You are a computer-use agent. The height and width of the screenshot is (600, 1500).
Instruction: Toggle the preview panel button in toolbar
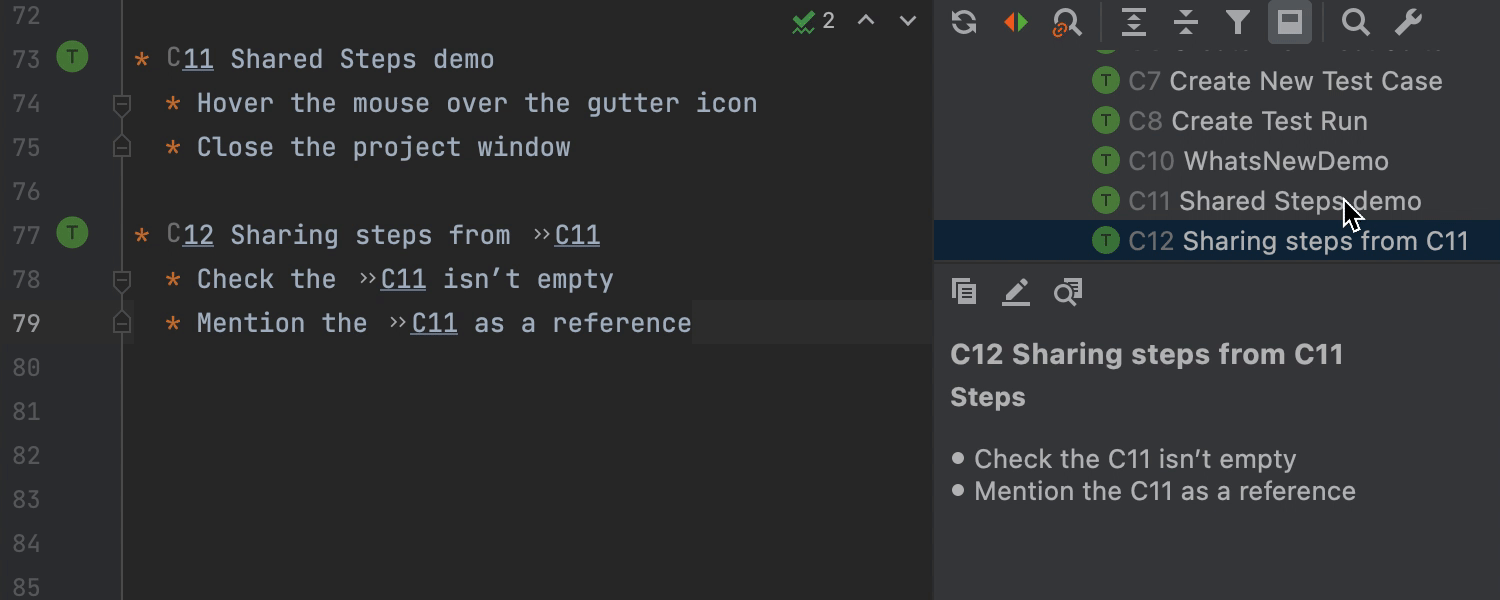pyautogui.click(x=1290, y=22)
